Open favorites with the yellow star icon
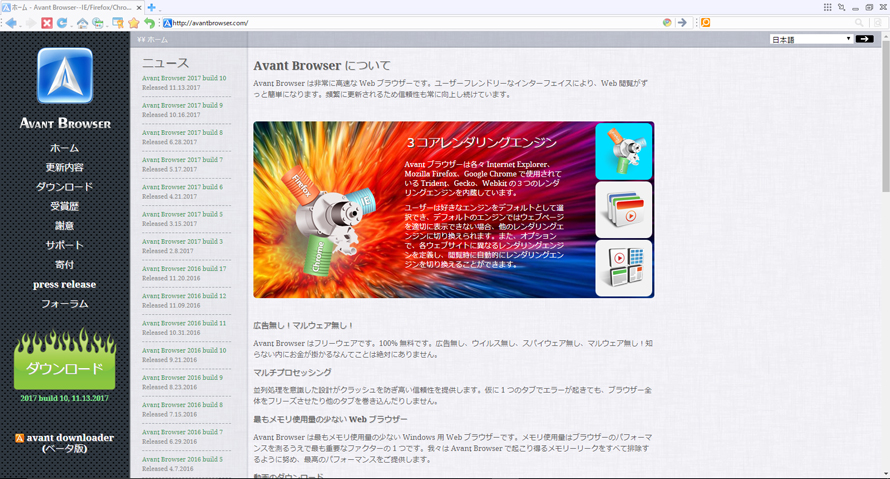The height and width of the screenshot is (479, 890). (x=133, y=23)
